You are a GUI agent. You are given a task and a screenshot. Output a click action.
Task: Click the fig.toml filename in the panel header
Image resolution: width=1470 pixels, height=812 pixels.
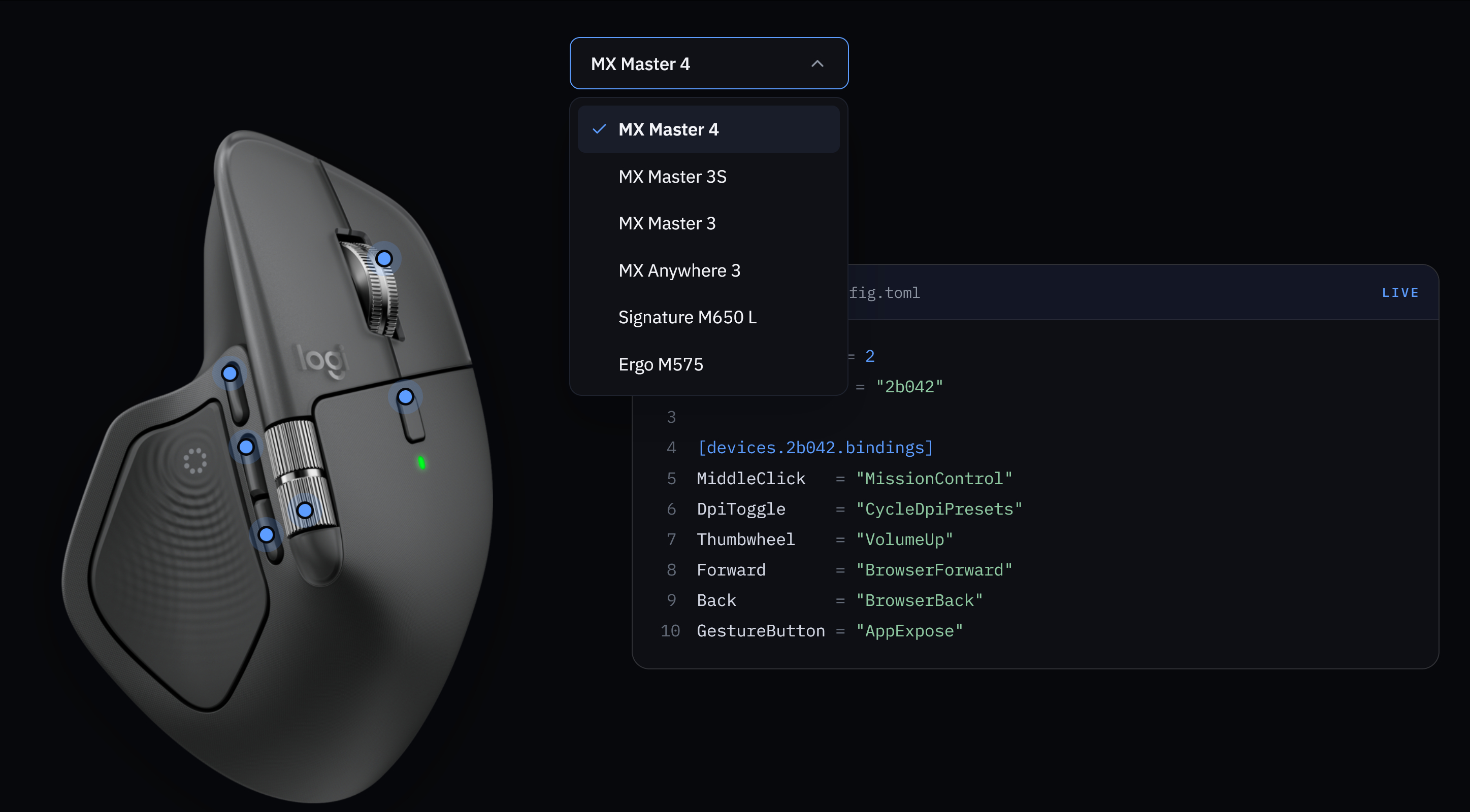click(x=885, y=292)
